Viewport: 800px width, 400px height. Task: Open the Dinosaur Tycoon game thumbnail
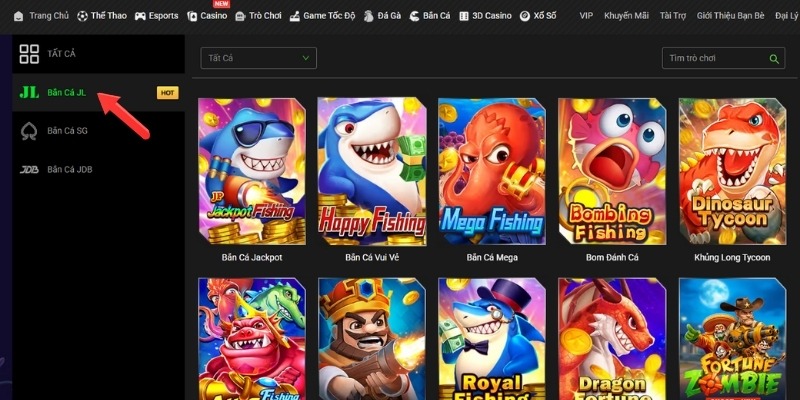[x=733, y=171]
